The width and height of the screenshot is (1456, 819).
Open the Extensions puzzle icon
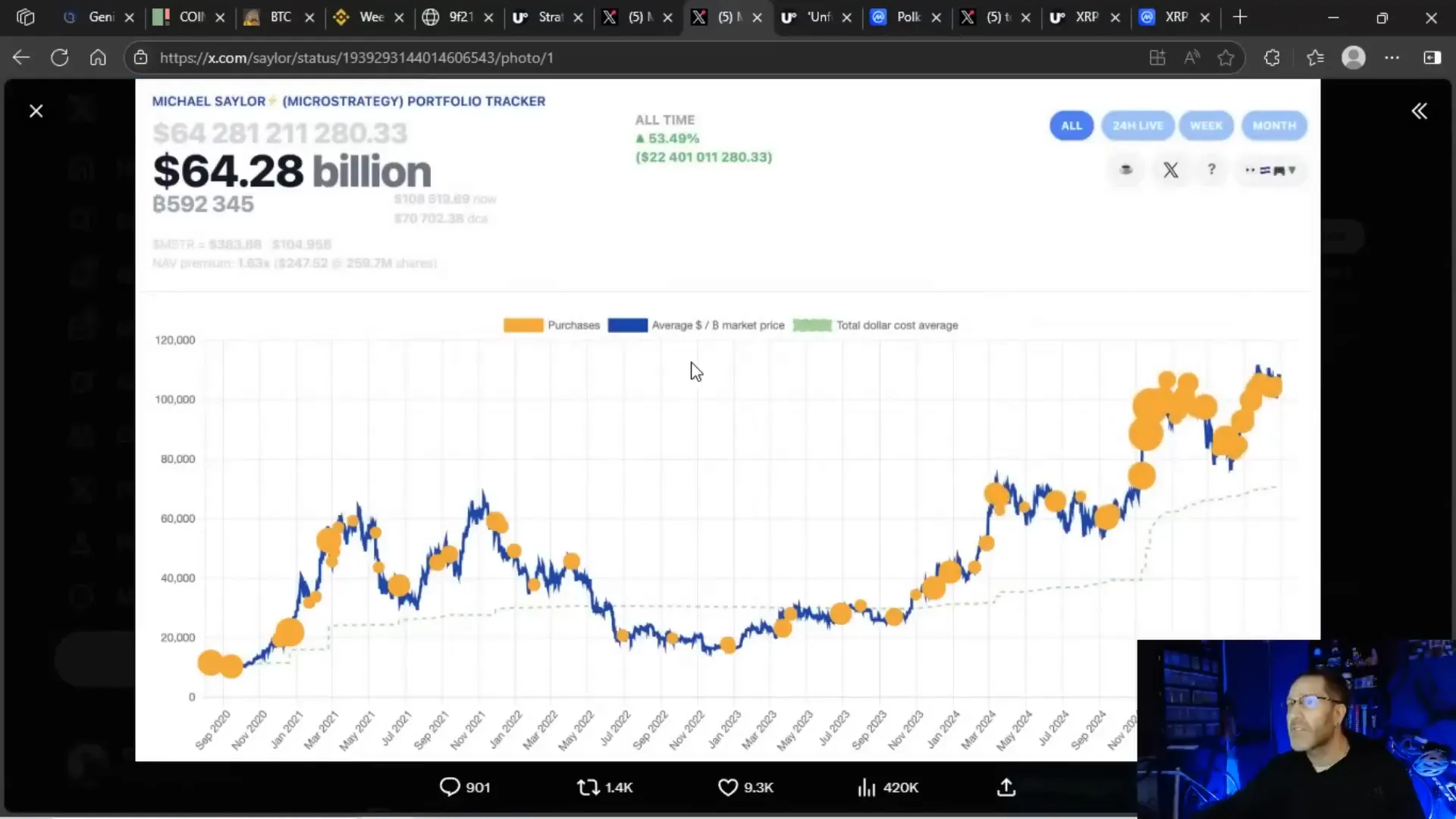point(1272,58)
